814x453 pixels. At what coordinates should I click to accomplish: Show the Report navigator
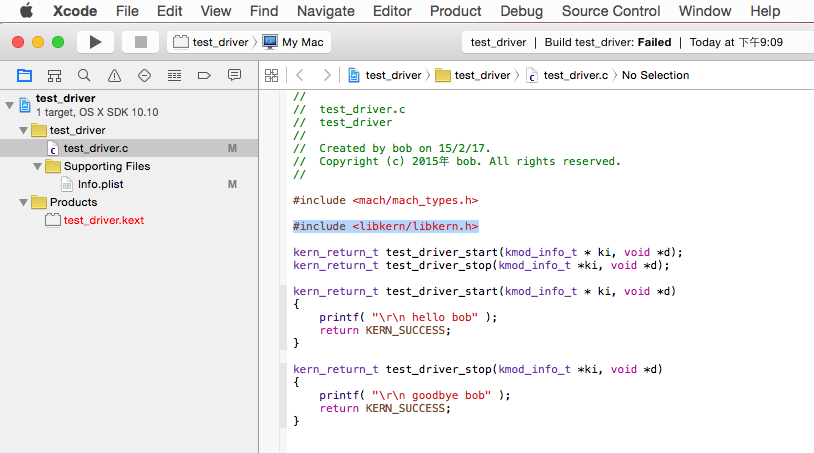[234, 76]
